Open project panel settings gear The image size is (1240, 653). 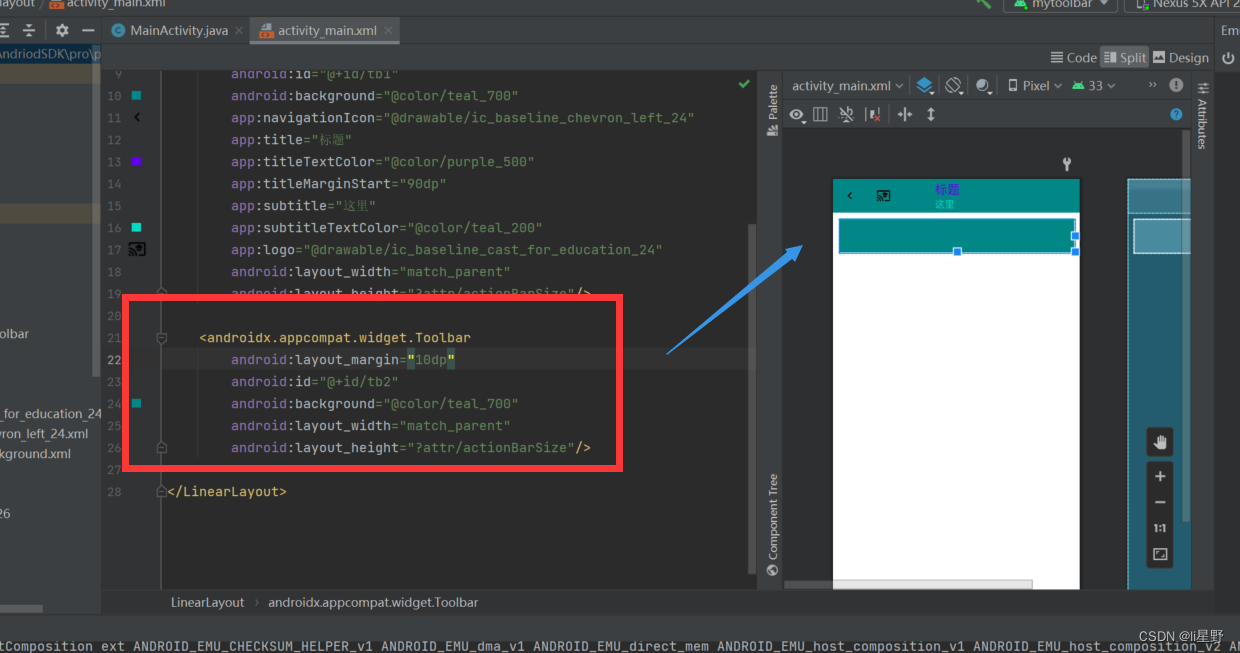[62, 31]
